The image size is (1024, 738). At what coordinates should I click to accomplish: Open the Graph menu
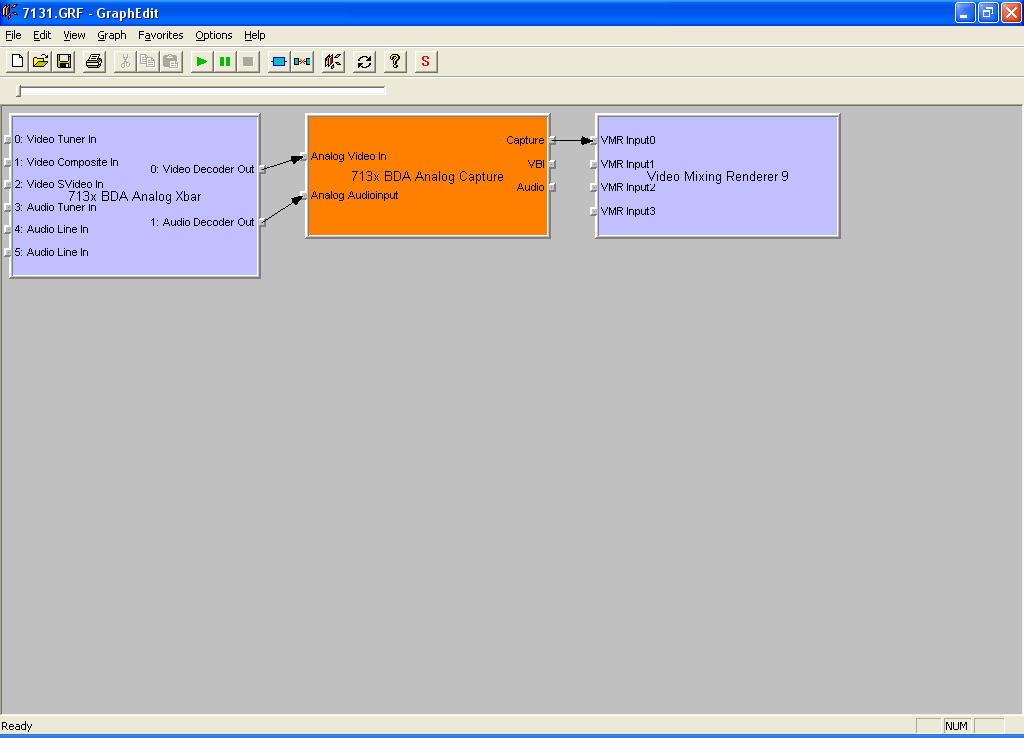click(112, 35)
